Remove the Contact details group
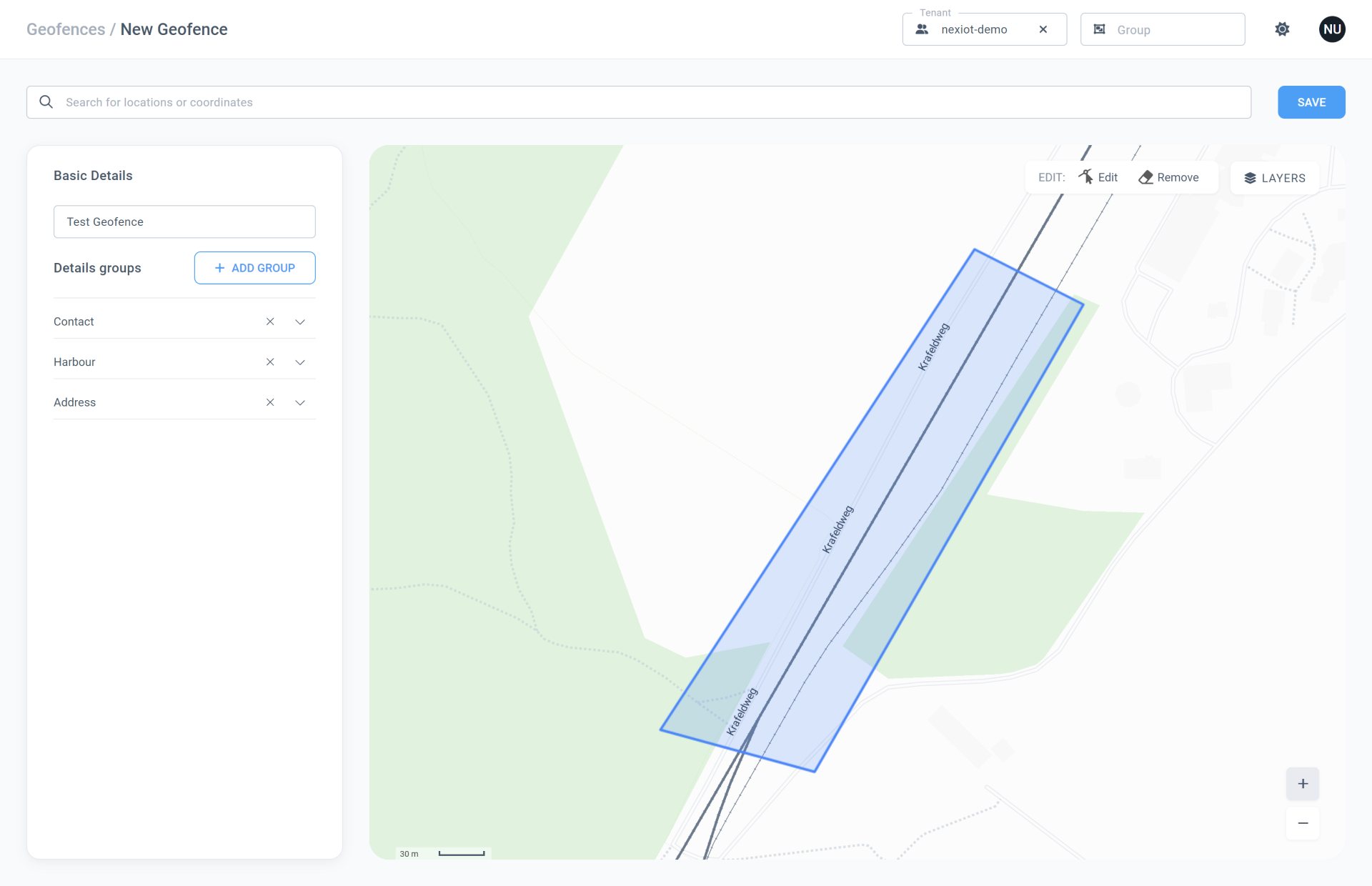This screenshot has height=886, width=1372. [270, 322]
